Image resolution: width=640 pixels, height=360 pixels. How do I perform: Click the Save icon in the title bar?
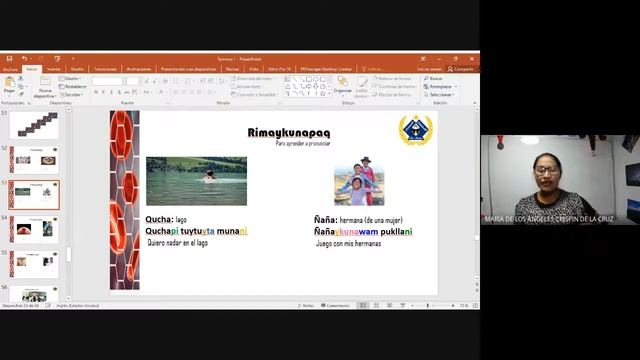(x=9, y=59)
